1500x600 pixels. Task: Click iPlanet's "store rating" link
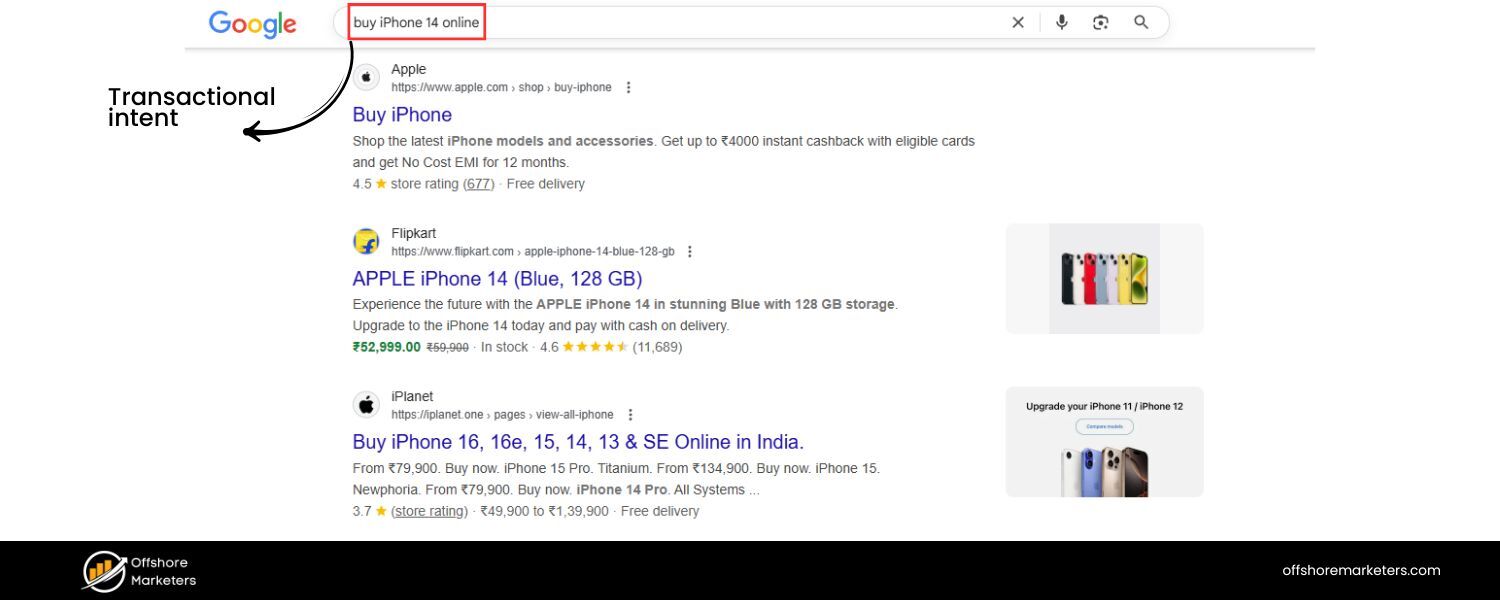tap(429, 511)
